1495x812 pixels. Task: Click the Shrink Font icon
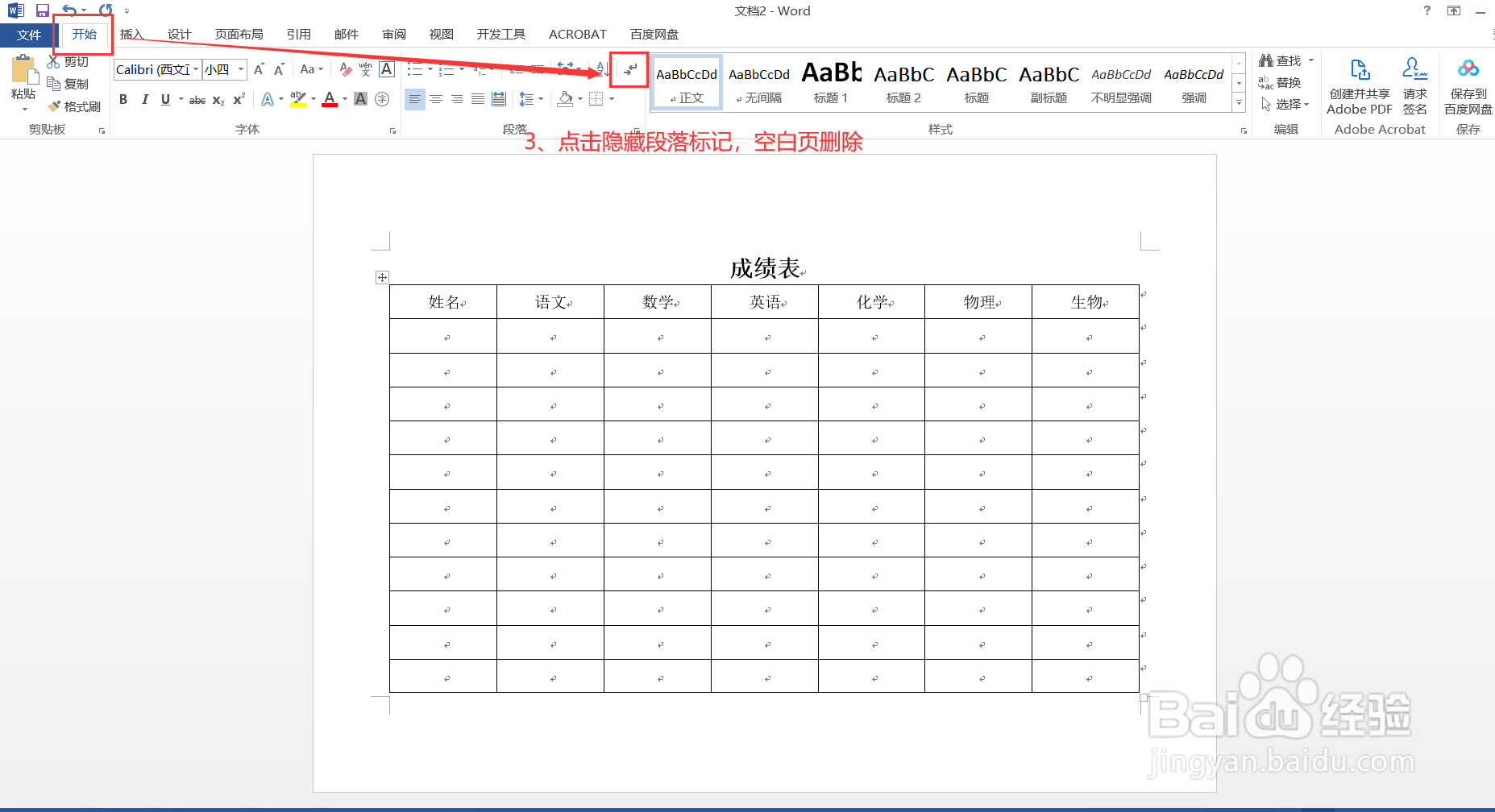pyautogui.click(x=279, y=70)
